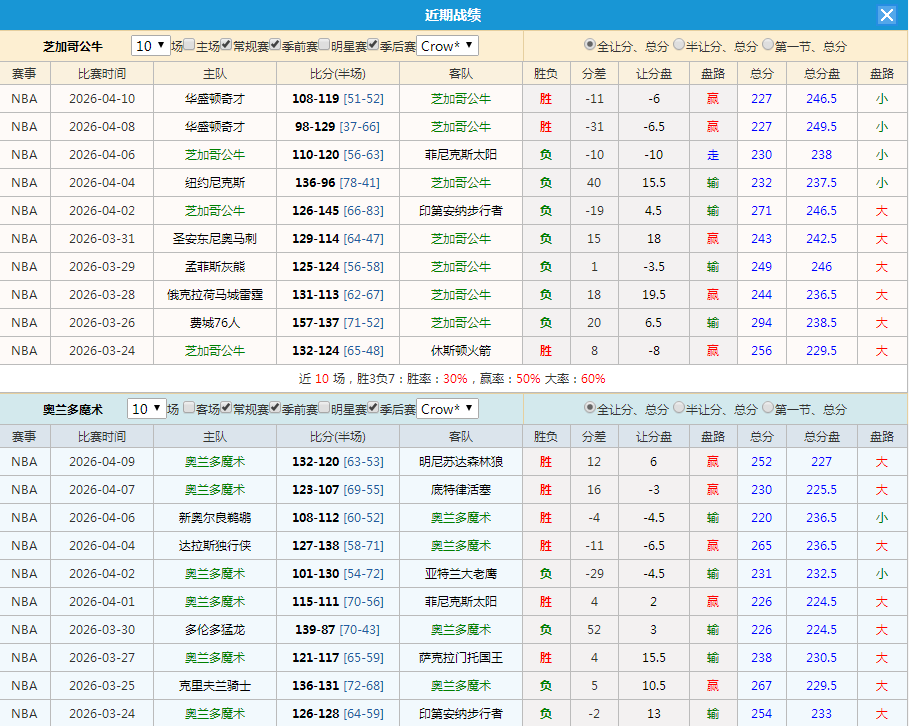The image size is (909, 726).
Task: Select 全让分、总分 in the Magic filter row
Action: tap(589, 408)
